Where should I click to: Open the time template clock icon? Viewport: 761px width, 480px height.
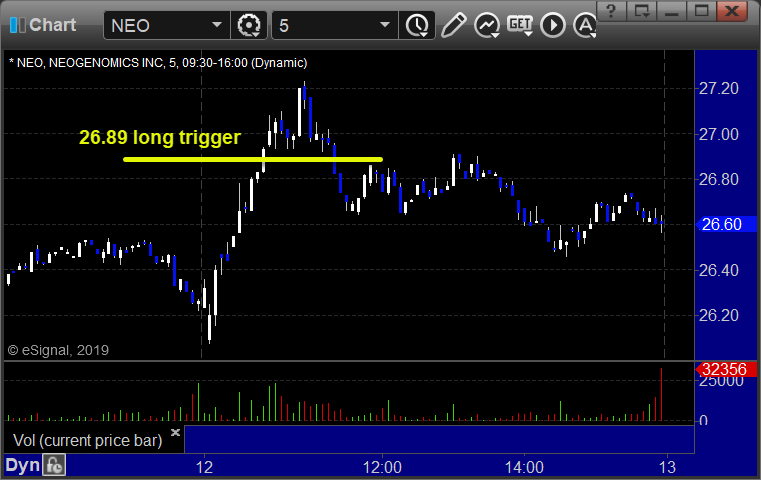[x=417, y=25]
